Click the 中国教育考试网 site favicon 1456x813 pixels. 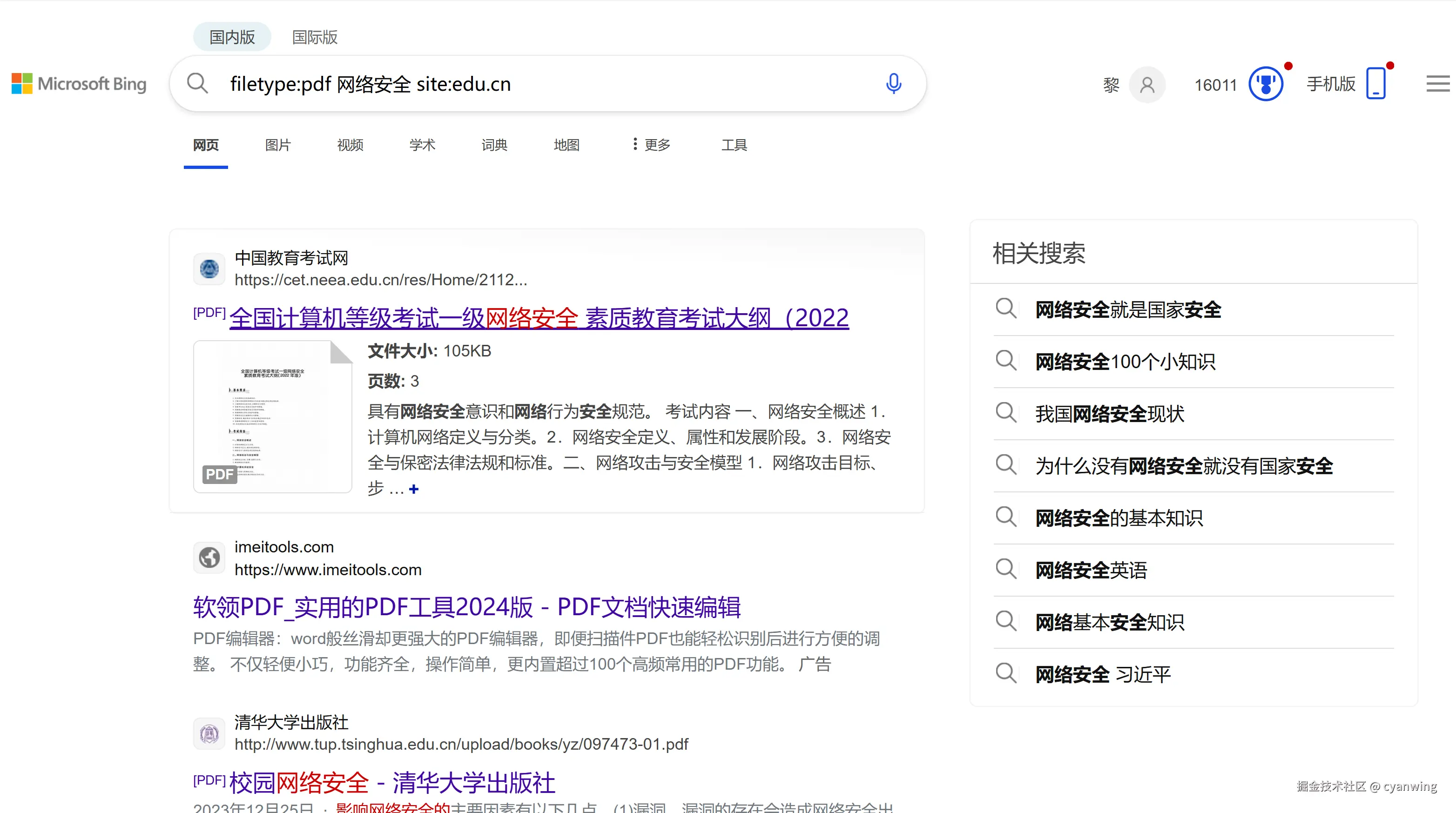209,269
